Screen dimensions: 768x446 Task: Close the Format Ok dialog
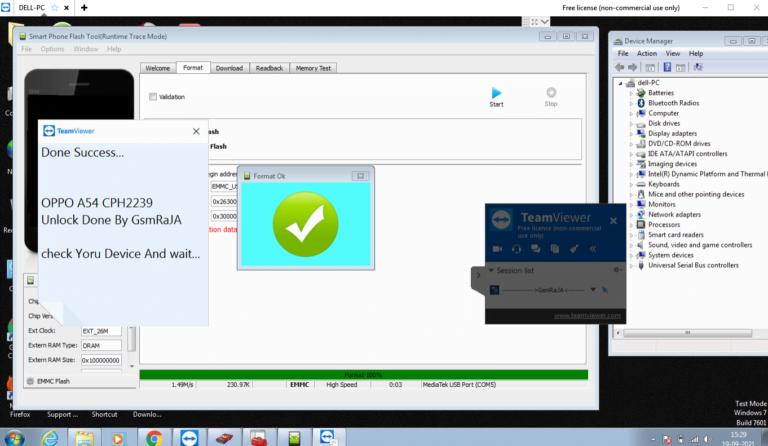point(360,176)
